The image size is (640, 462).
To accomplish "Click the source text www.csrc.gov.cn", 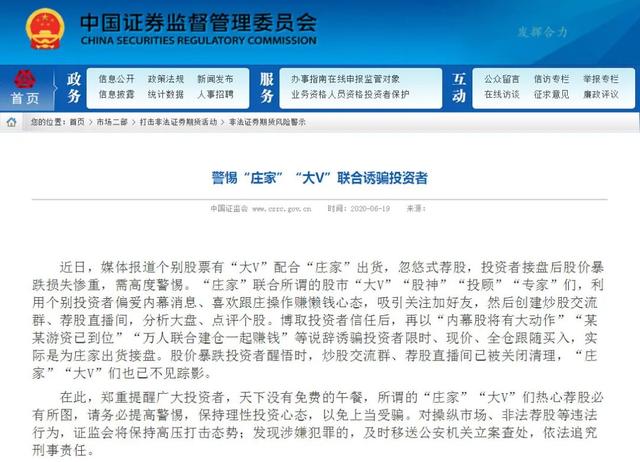I will [x=282, y=209].
